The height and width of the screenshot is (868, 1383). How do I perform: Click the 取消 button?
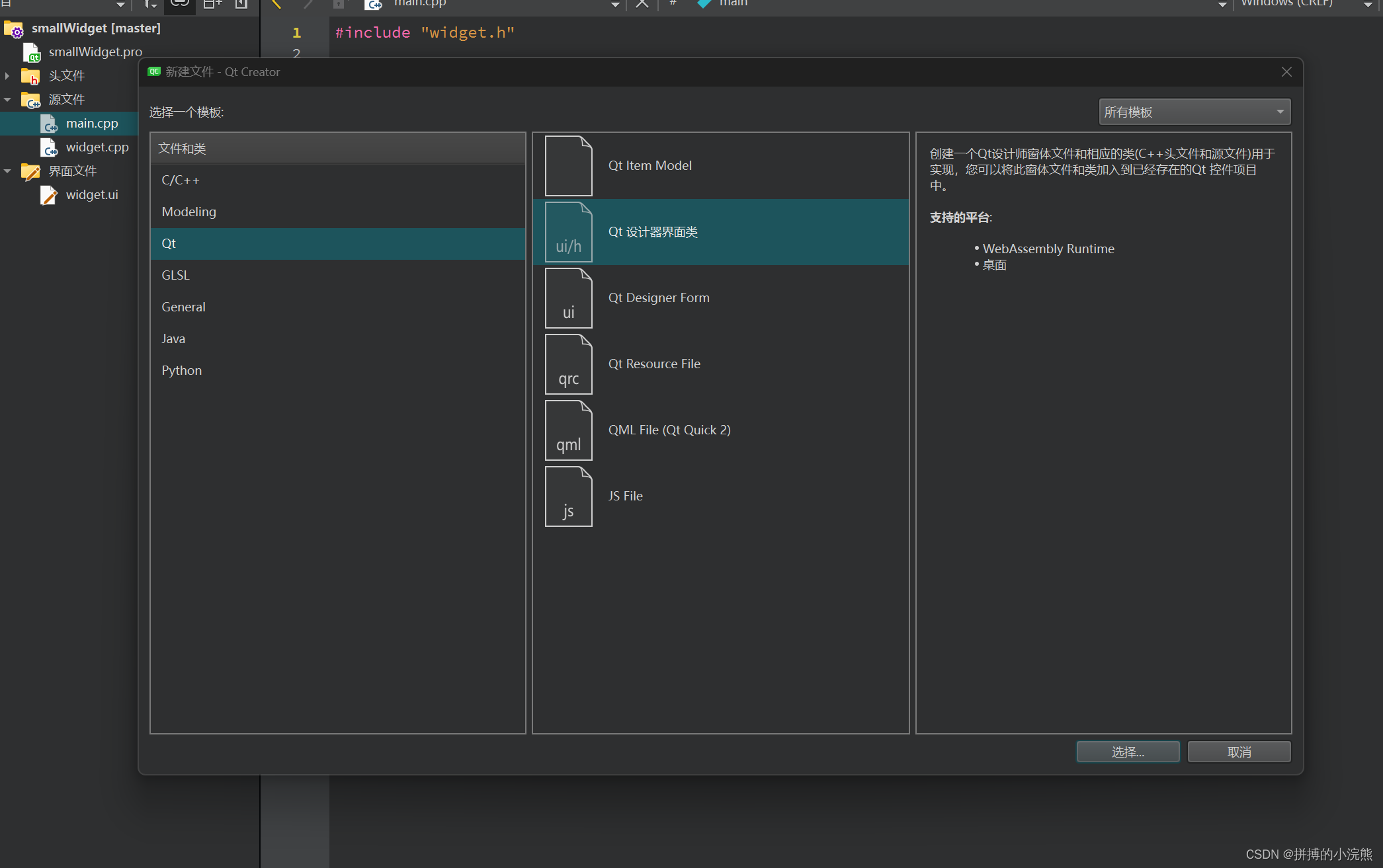(1239, 752)
